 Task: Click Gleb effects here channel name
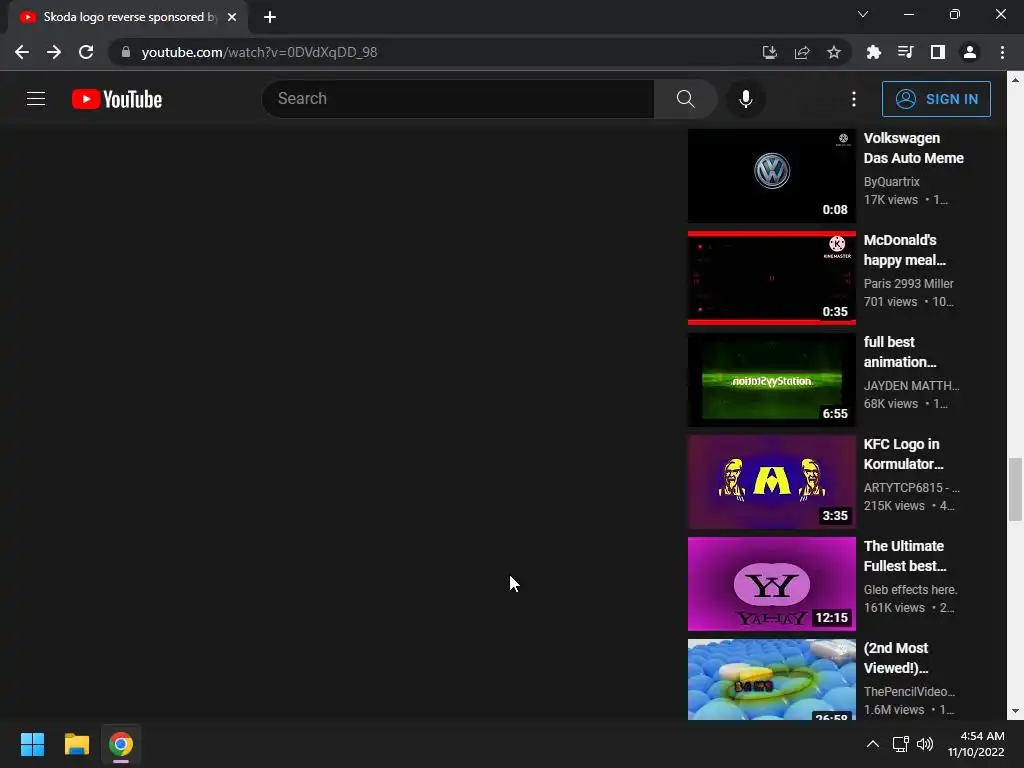tap(910, 589)
